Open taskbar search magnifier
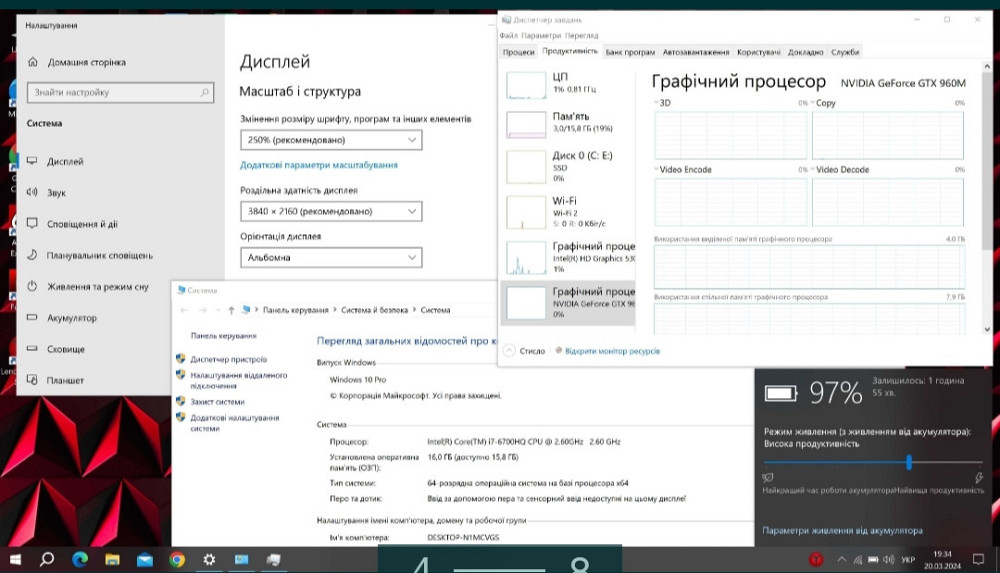The image size is (1000, 573). pos(47,560)
